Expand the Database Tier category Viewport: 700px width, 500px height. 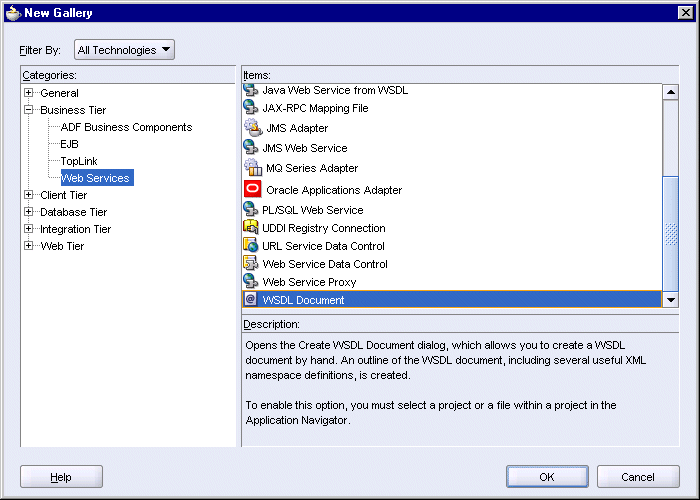[x=29, y=212]
